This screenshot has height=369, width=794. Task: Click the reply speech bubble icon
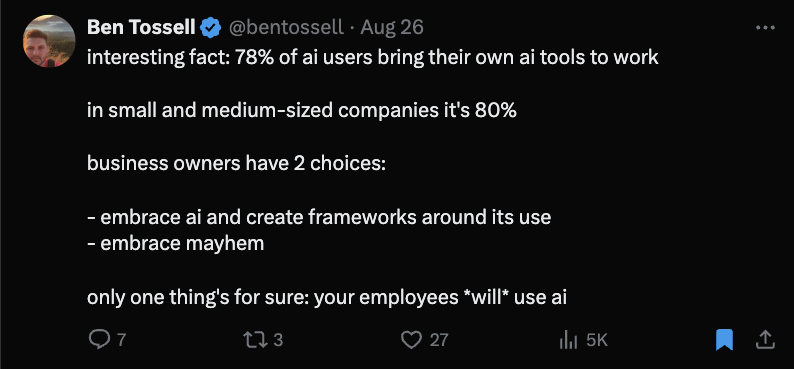tap(97, 340)
